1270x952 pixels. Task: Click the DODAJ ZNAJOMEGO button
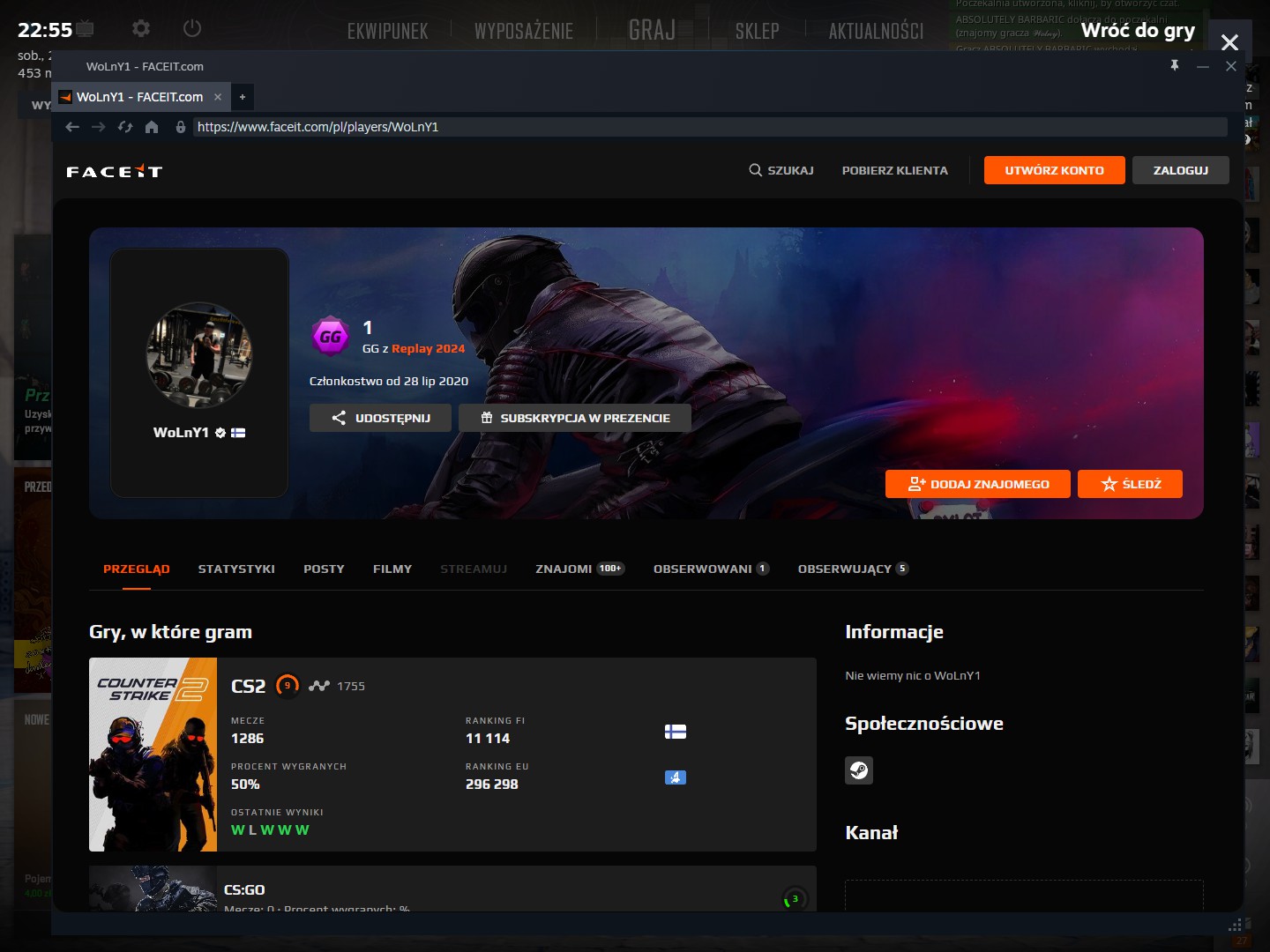point(978,484)
